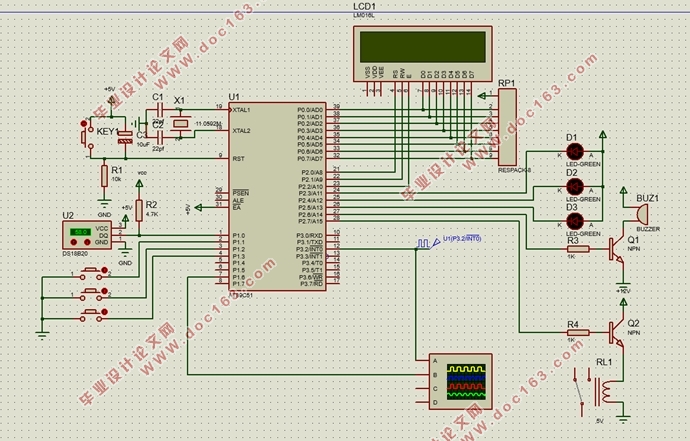Image resolution: width=690 pixels, height=441 pixels.
Task: Select the D1 green LED
Action: coord(575,152)
